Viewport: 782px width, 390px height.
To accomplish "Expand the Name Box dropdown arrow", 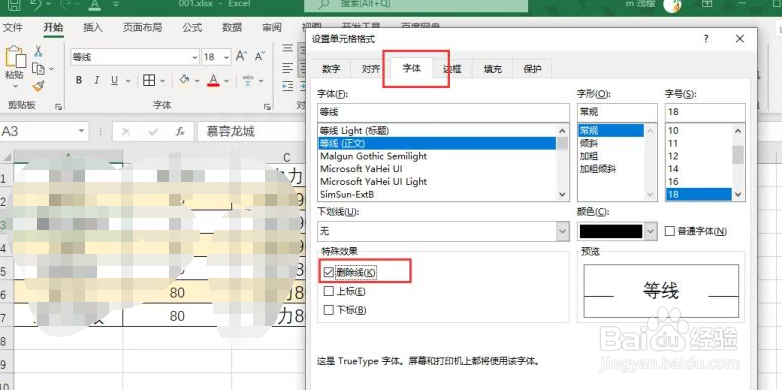I will point(81,131).
